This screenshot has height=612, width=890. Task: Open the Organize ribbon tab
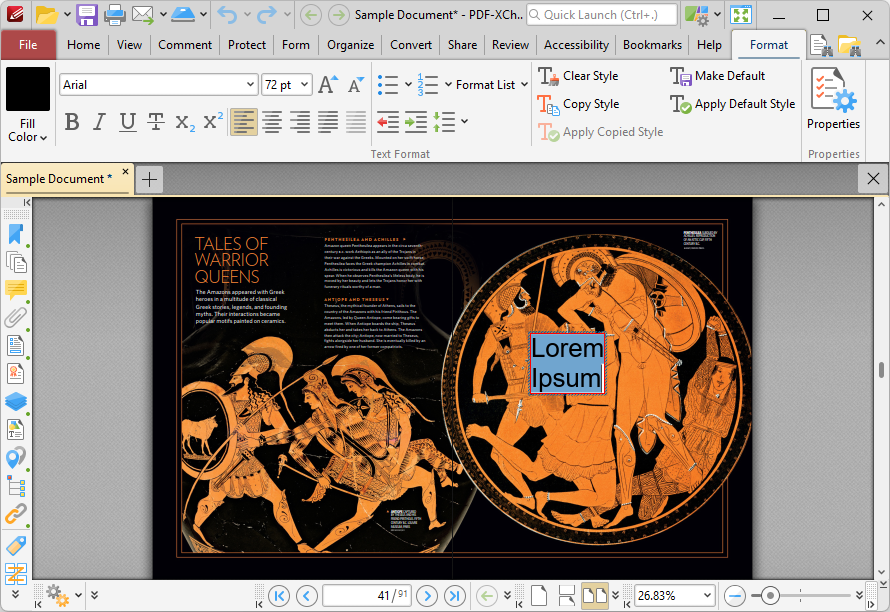pyautogui.click(x=350, y=45)
